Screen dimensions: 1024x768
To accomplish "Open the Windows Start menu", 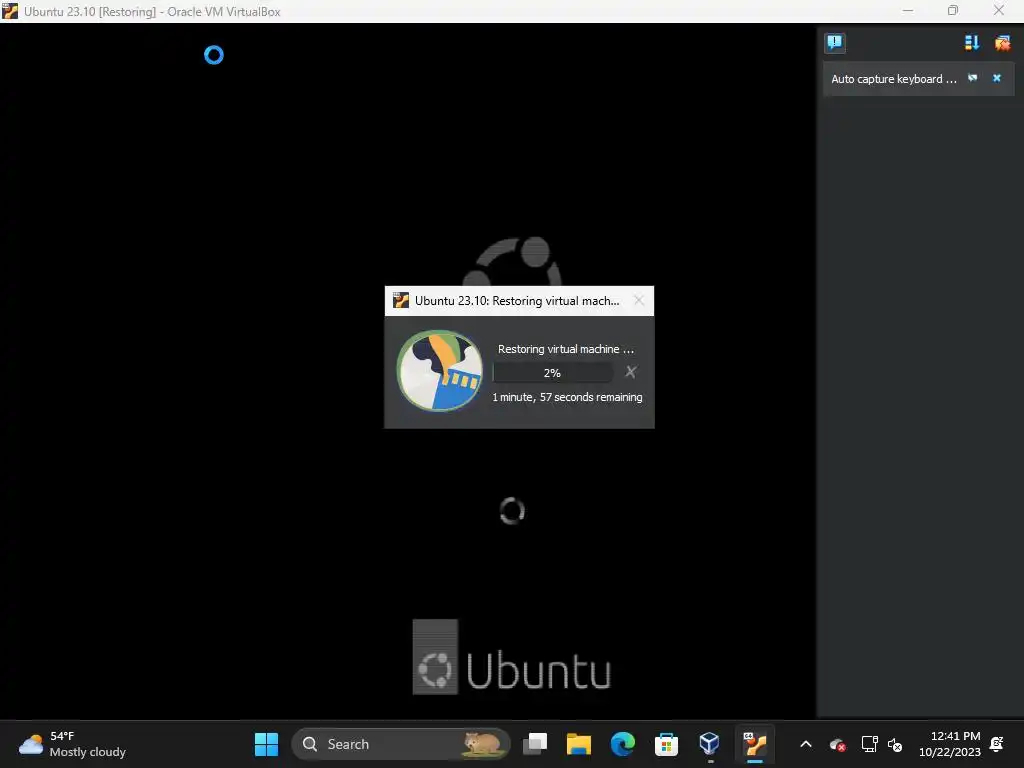I will tap(266, 744).
